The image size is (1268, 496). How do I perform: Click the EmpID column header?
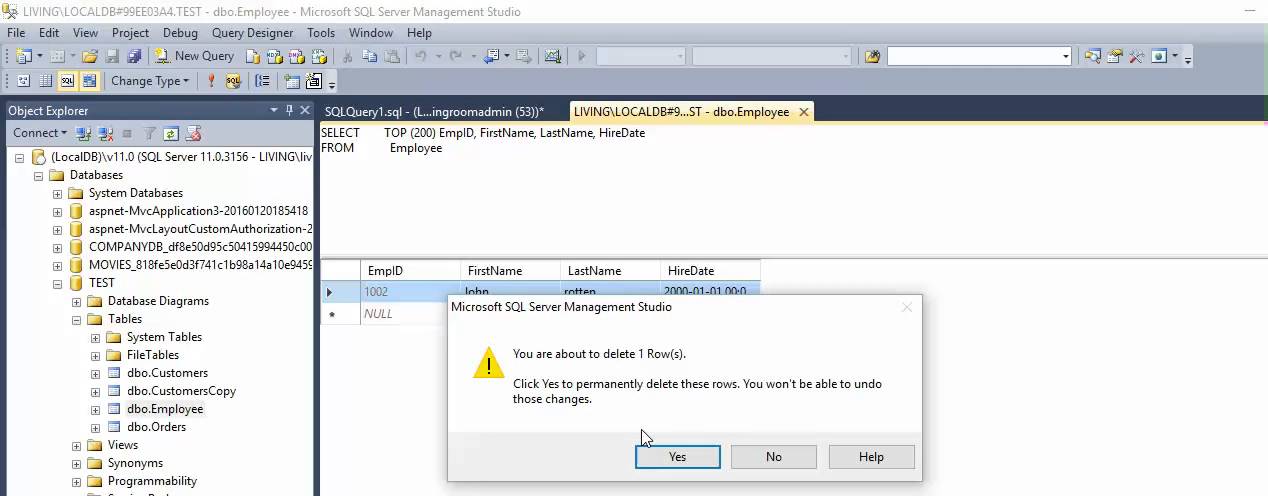coord(411,271)
